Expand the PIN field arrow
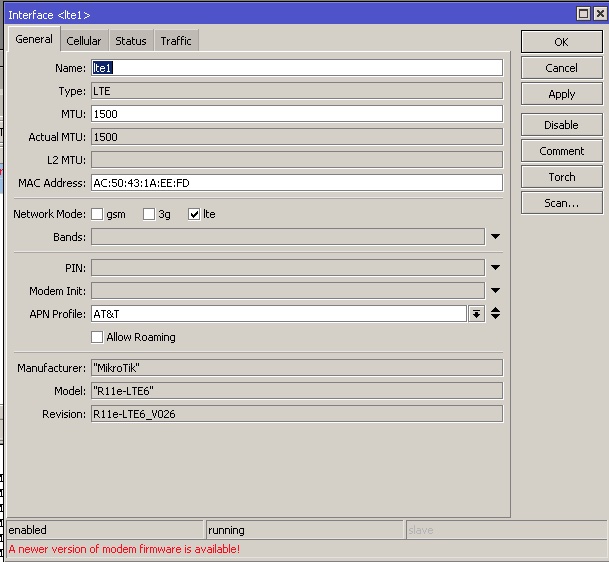 point(495,268)
